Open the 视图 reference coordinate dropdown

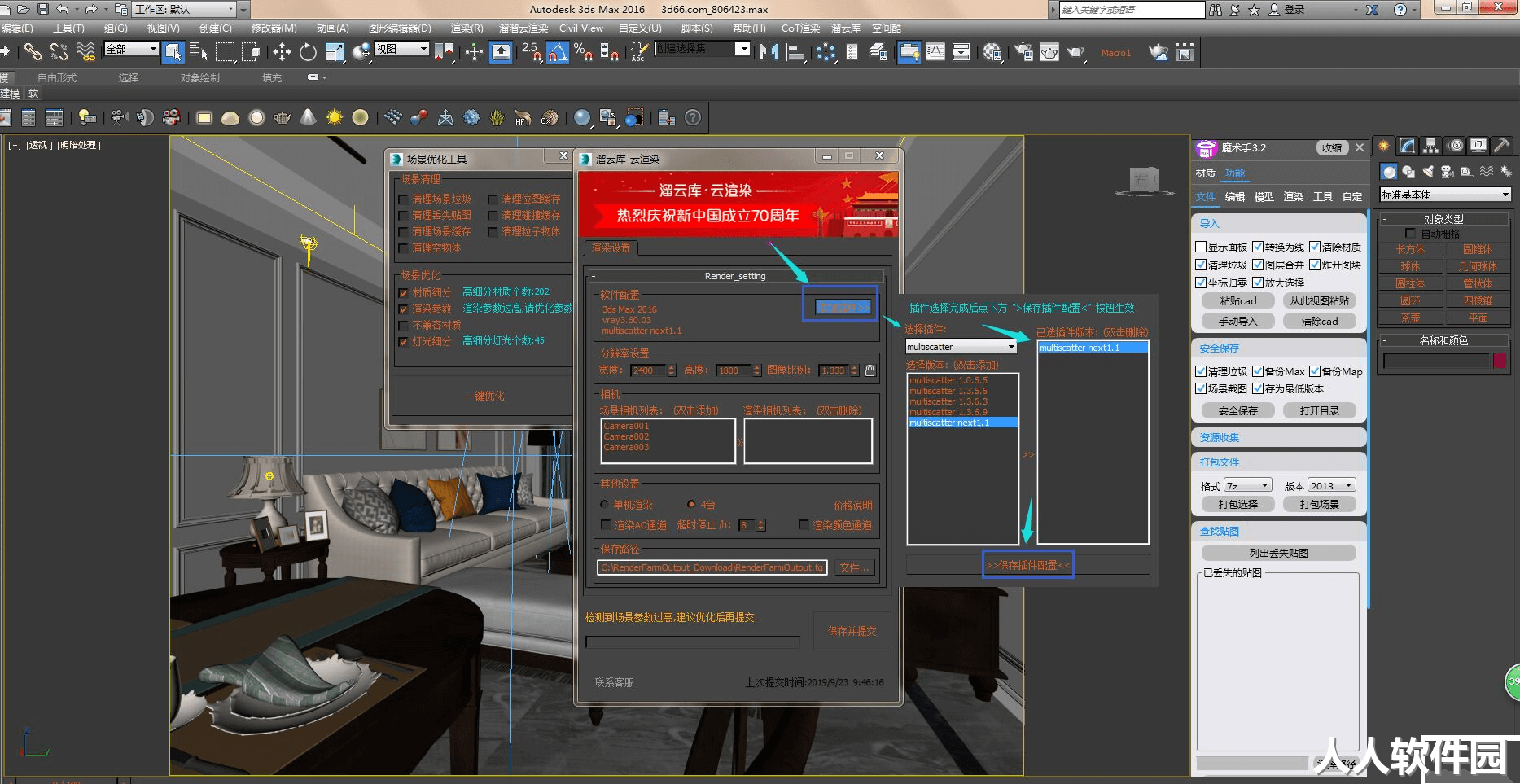[401, 49]
